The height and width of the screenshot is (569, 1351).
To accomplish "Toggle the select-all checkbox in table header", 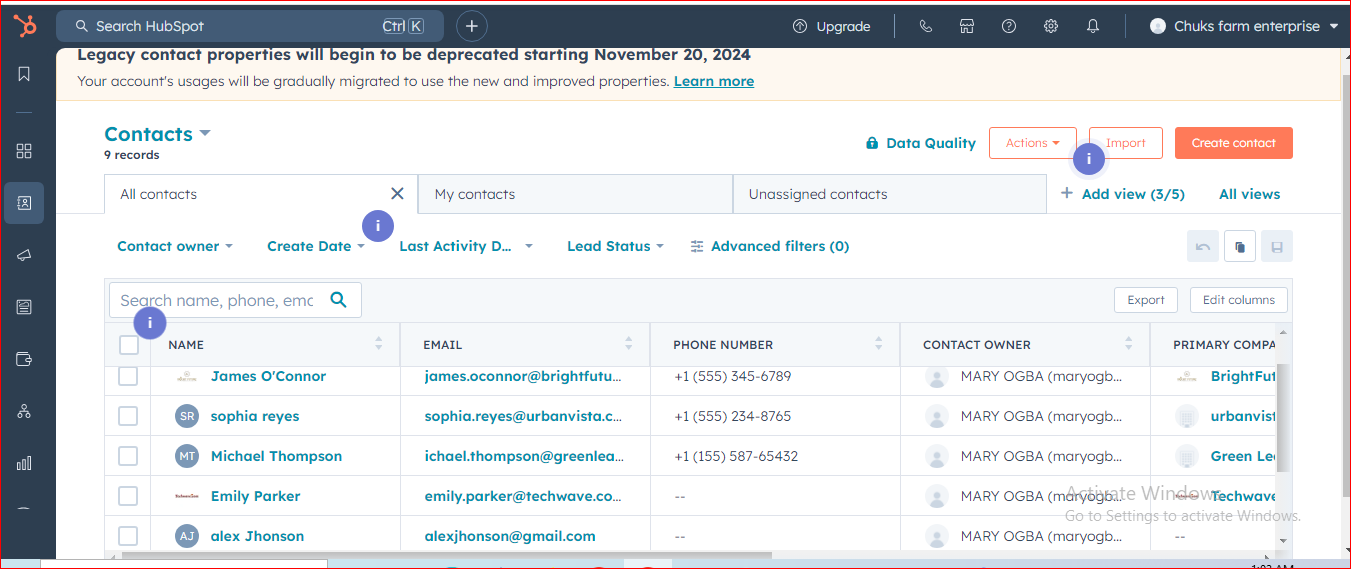I will point(129,345).
